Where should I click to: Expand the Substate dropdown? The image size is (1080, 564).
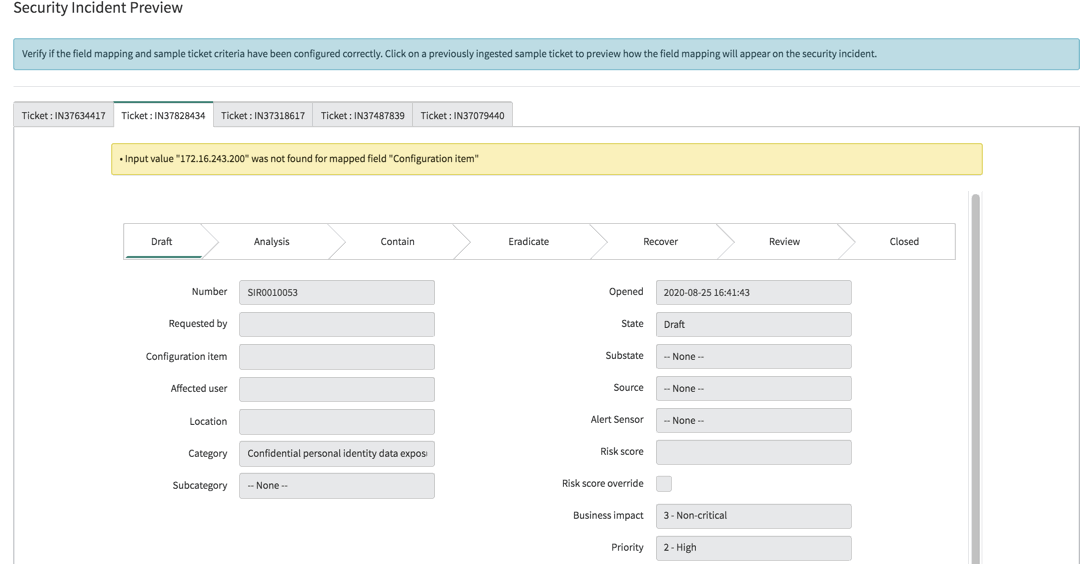pos(754,356)
